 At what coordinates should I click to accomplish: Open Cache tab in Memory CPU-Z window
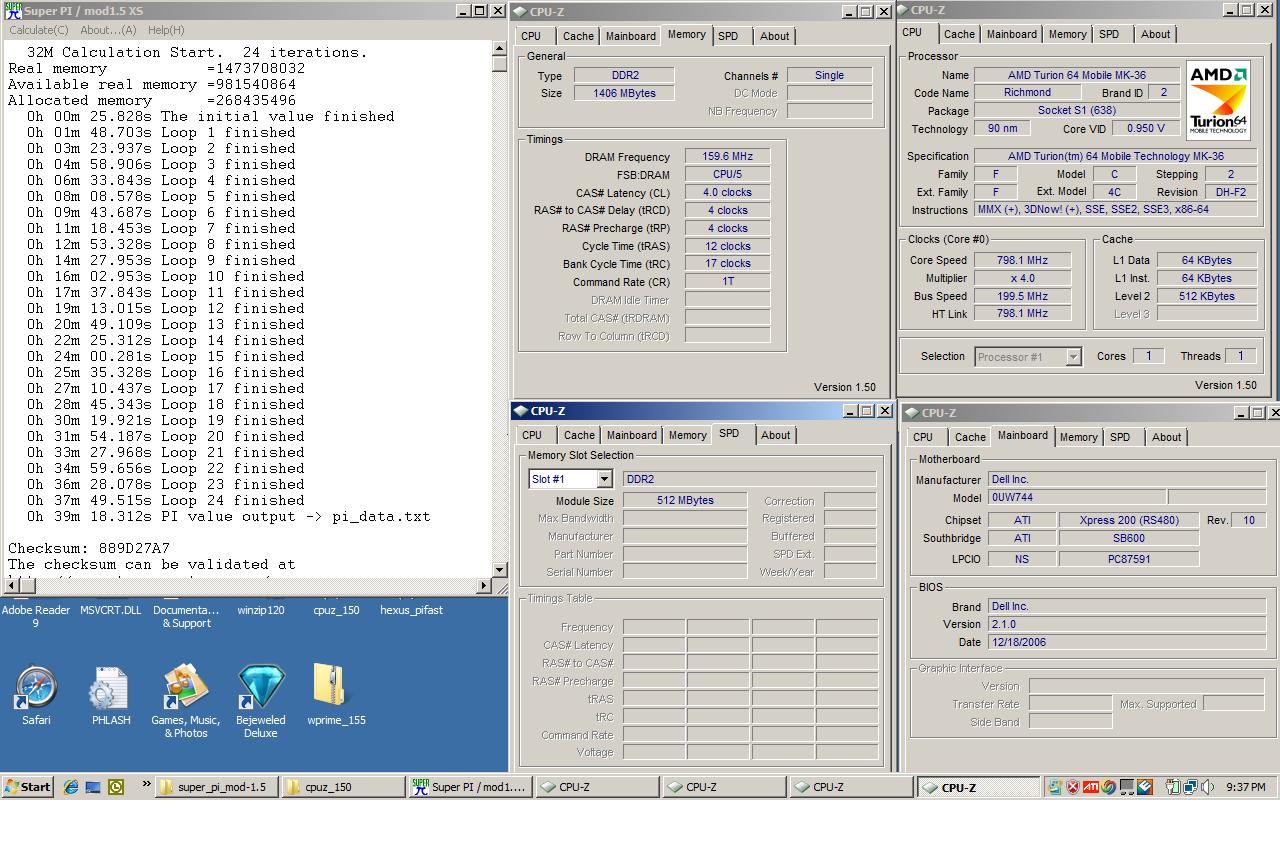click(578, 36)
